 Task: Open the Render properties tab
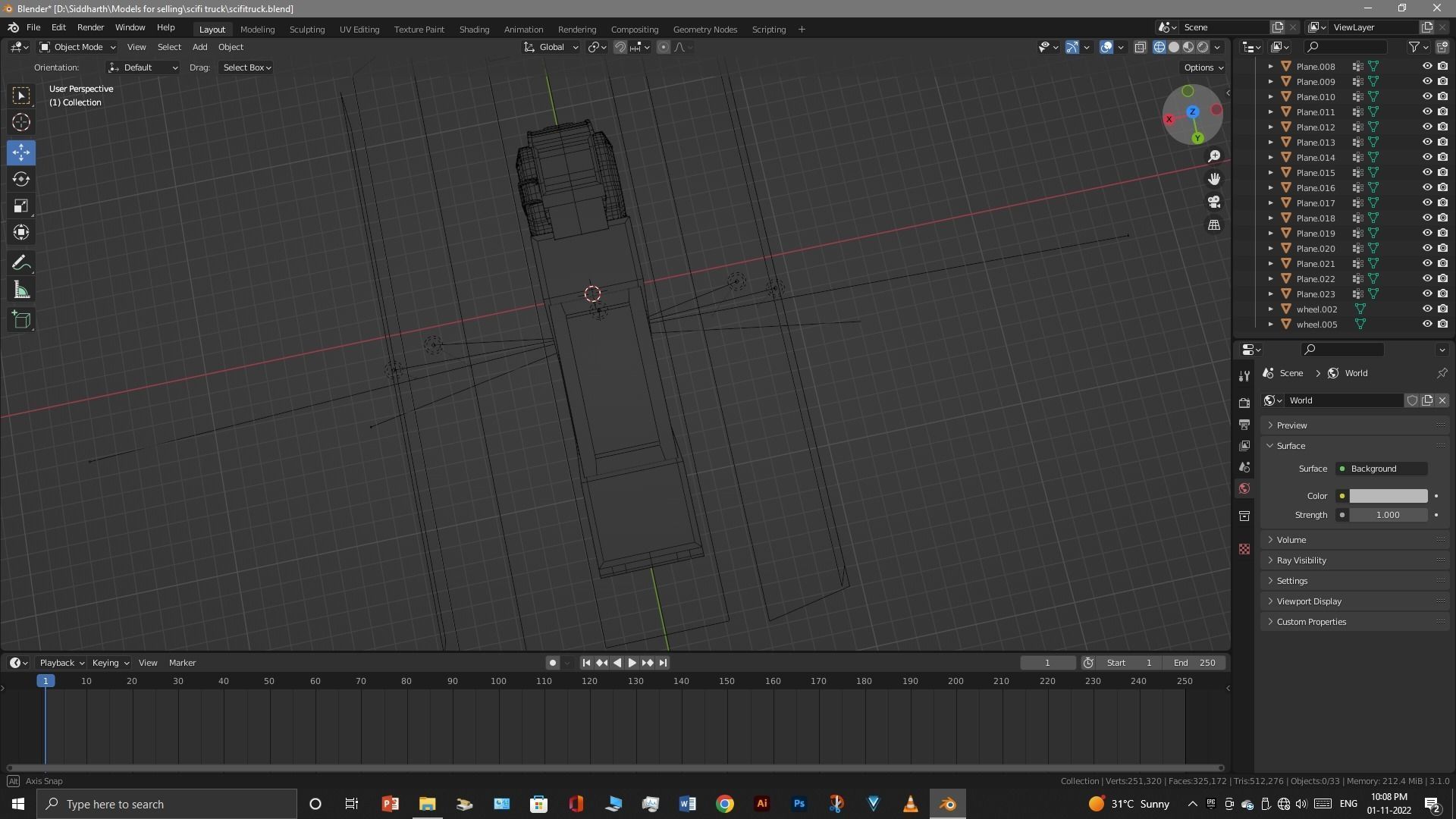(1244, 403)
